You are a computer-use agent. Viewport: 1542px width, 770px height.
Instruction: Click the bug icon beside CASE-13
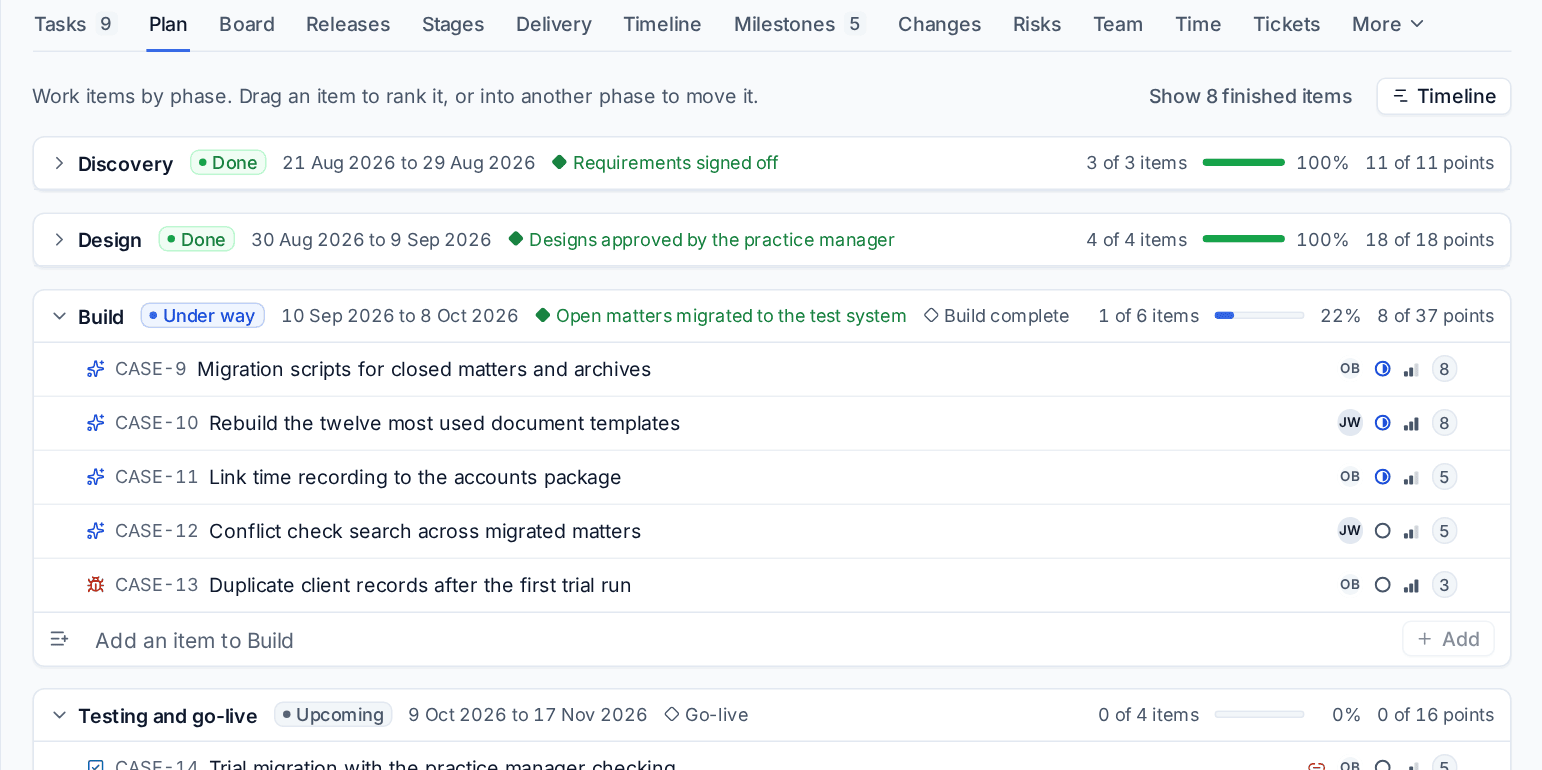coord(96,585)
